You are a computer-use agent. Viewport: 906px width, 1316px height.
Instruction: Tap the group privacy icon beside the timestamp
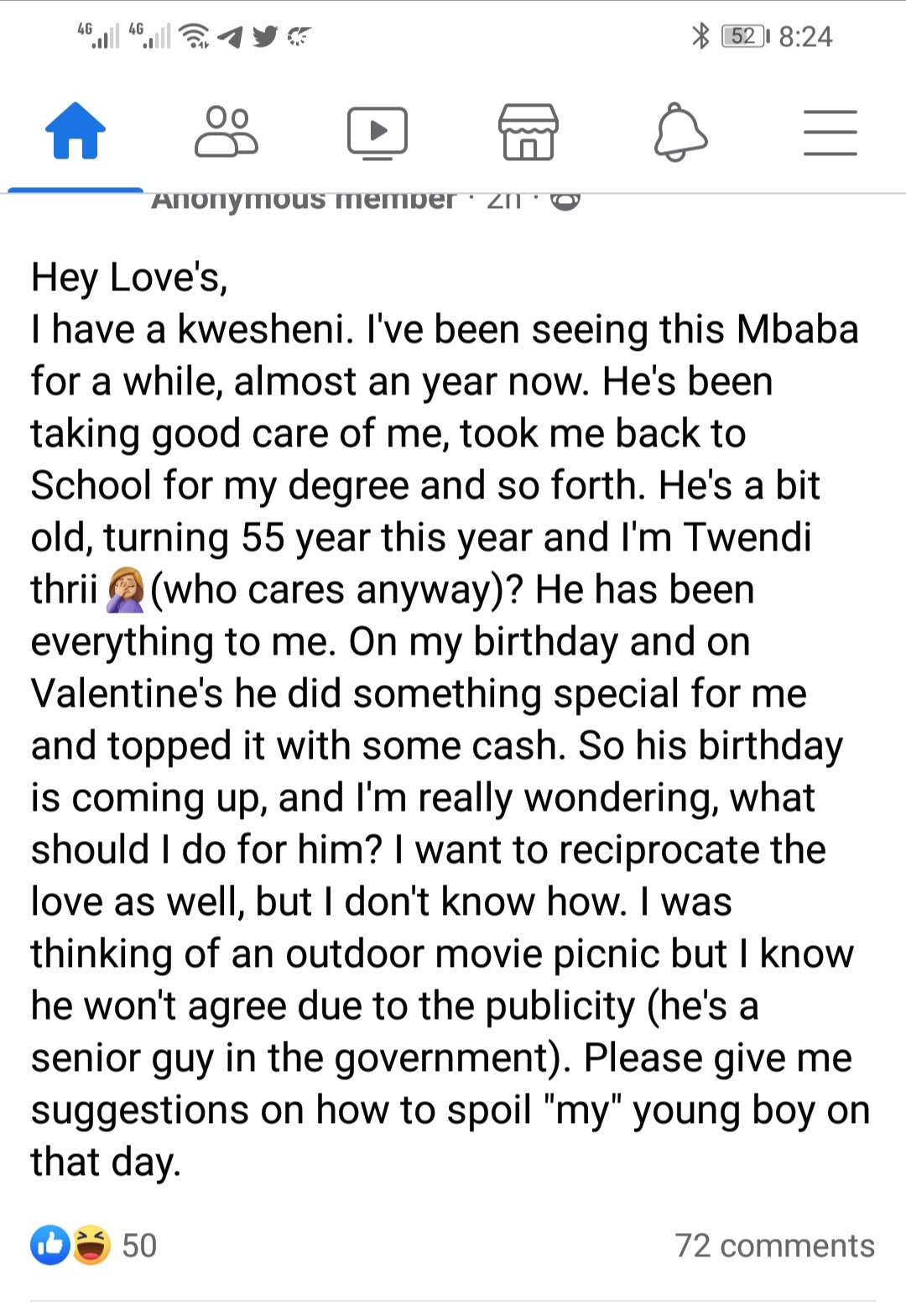coord(566,200)
